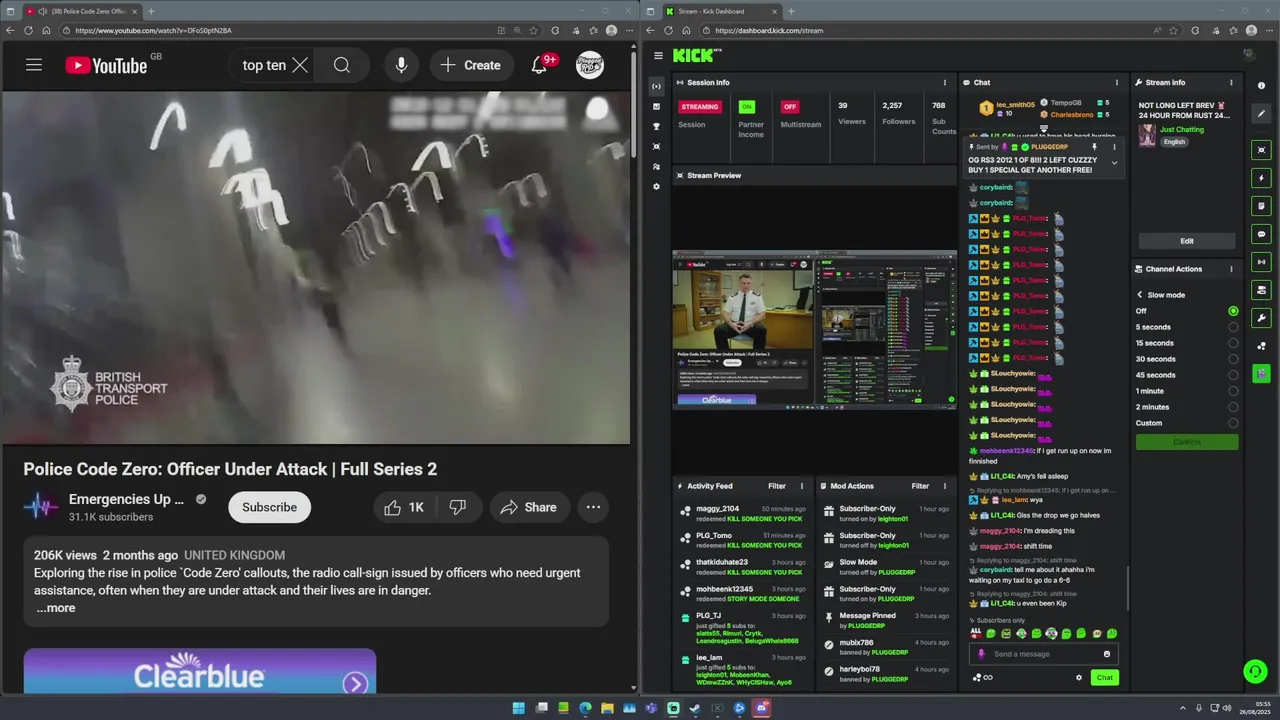The width and height of the screenshot is (1280, 720).
Task: Go to the YouTube home logo
Action: [106, 65]
